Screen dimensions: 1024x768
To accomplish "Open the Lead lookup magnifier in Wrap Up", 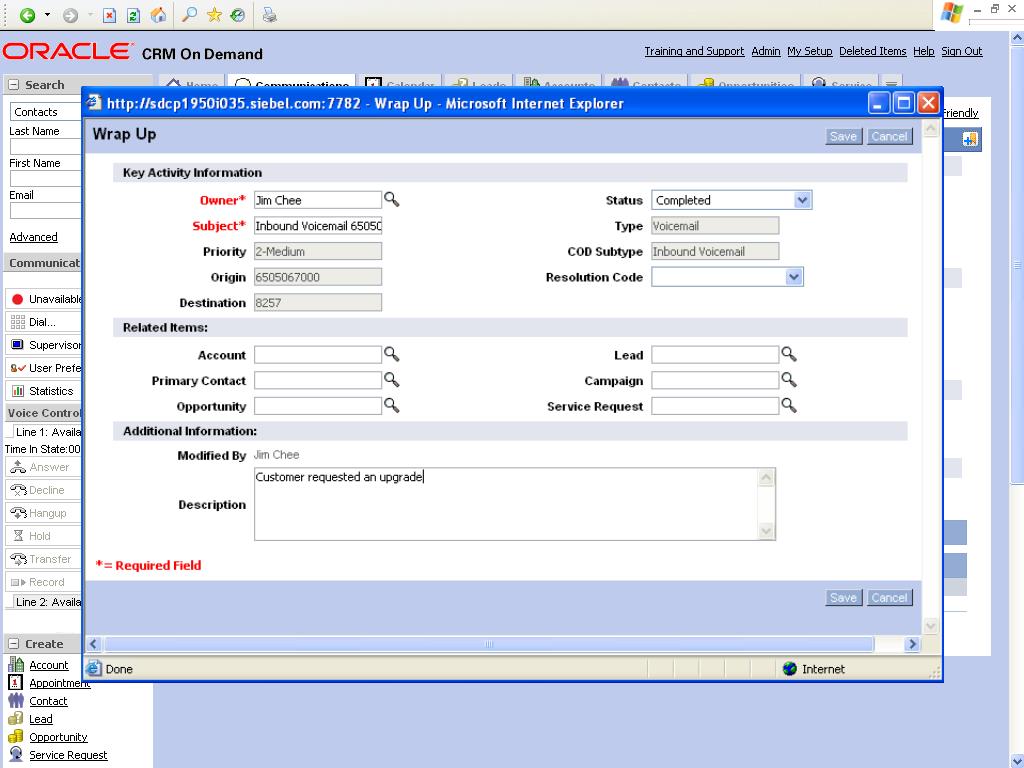I will tap(789, 354).
